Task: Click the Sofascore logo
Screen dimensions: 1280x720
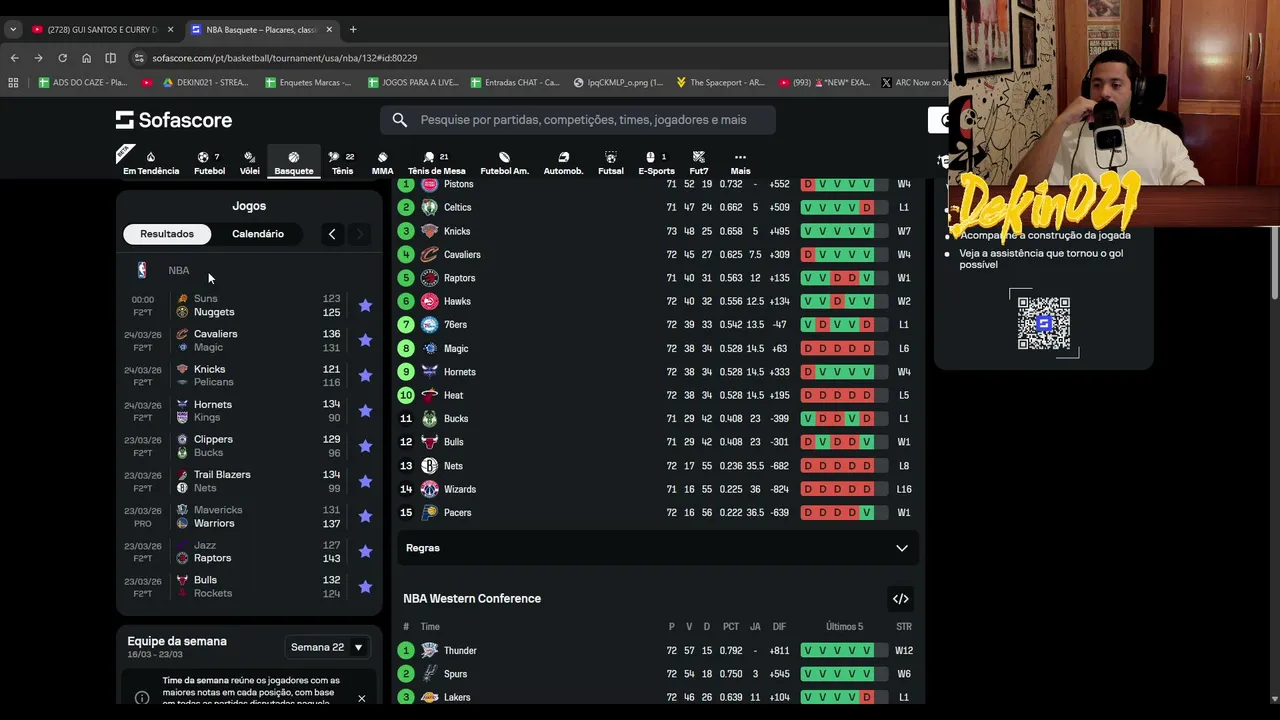Action: (x=174, y=120)
